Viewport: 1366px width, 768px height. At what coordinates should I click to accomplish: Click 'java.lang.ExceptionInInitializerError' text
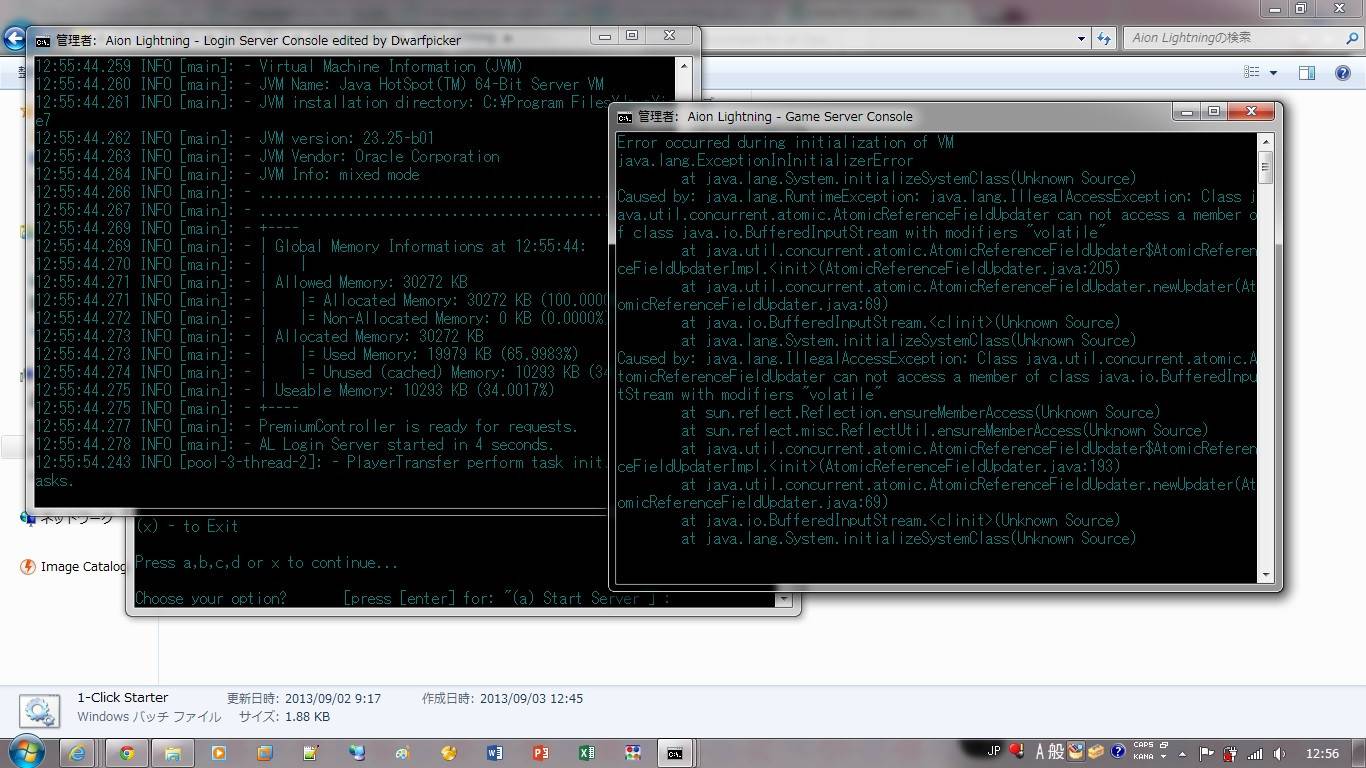(x=765, y=160)
